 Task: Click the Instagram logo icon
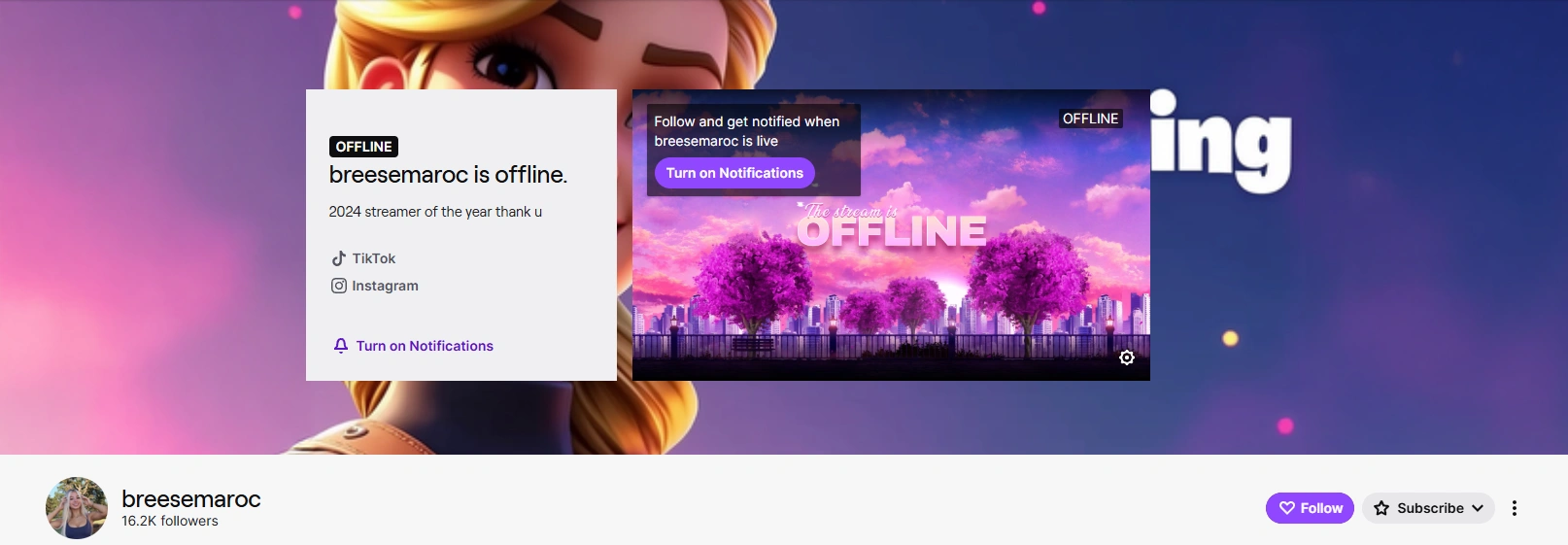click(339, 286)
